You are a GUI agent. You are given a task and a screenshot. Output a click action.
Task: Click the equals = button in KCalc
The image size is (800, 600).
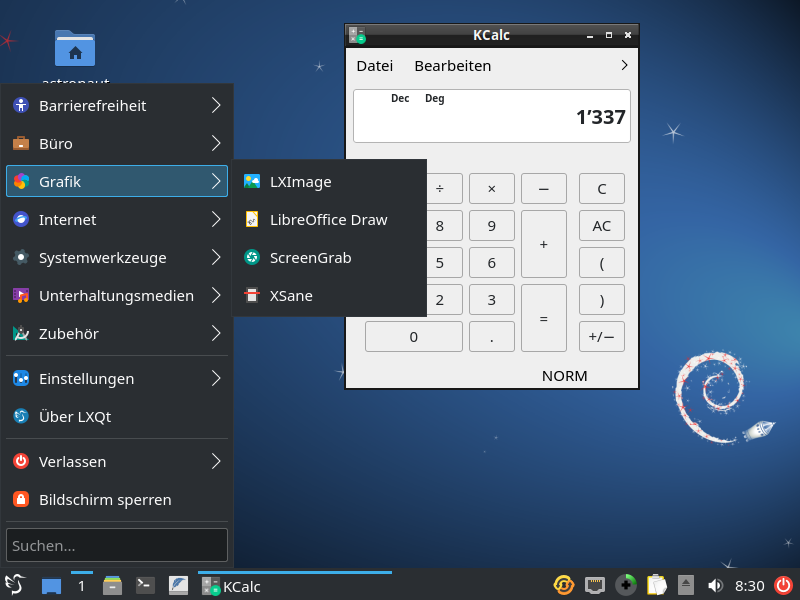[544, 318]
